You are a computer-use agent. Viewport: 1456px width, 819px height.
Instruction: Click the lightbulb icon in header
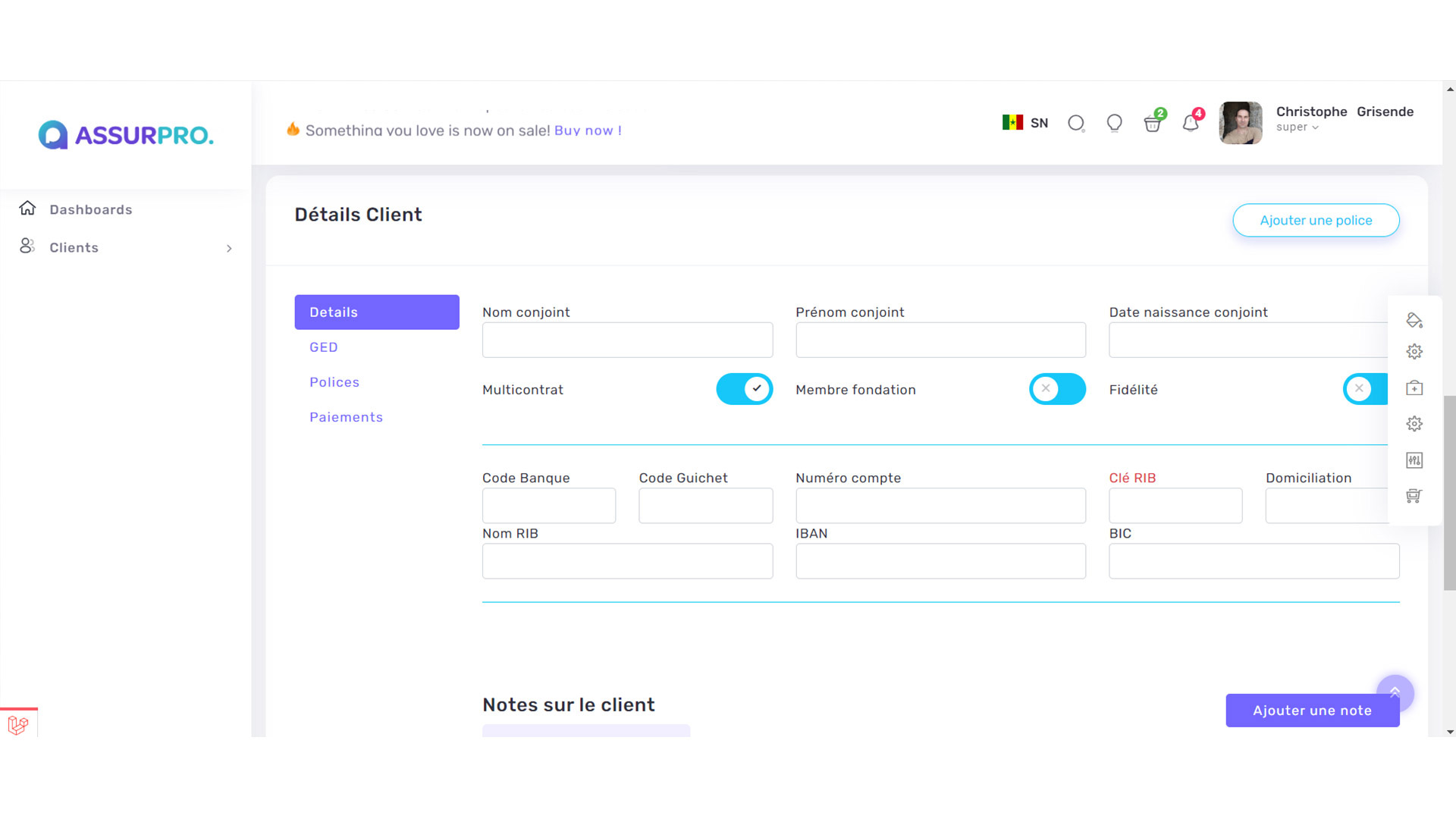click(1114, 123)
